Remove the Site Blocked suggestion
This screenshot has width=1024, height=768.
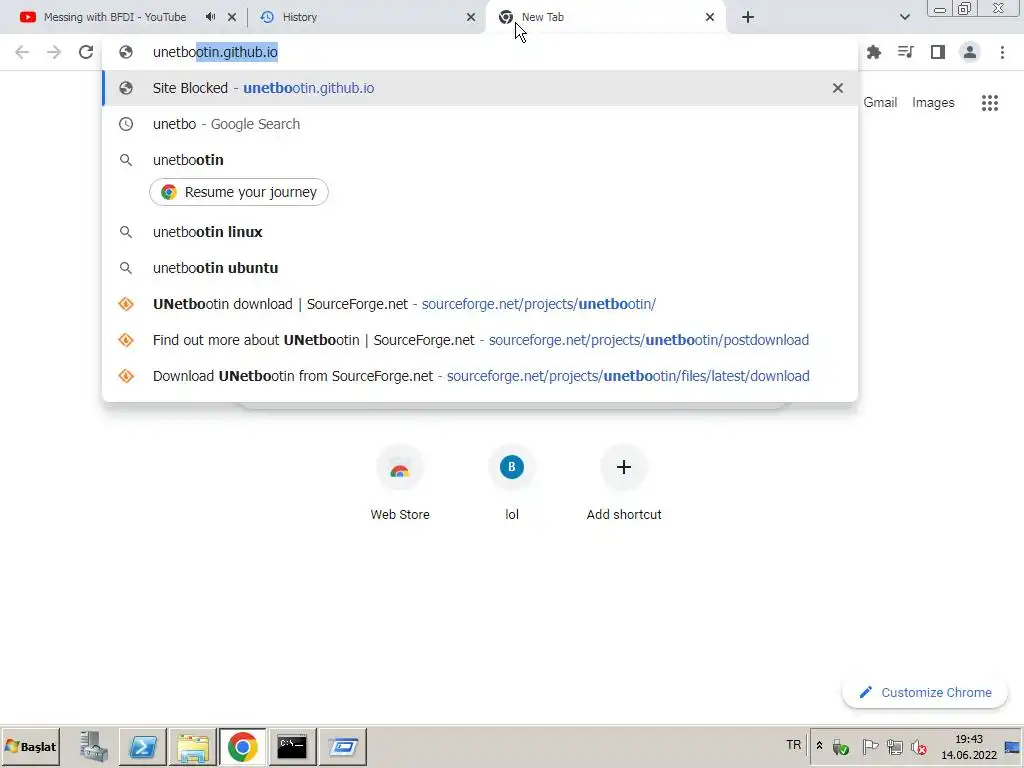click(x=838, y=88)
